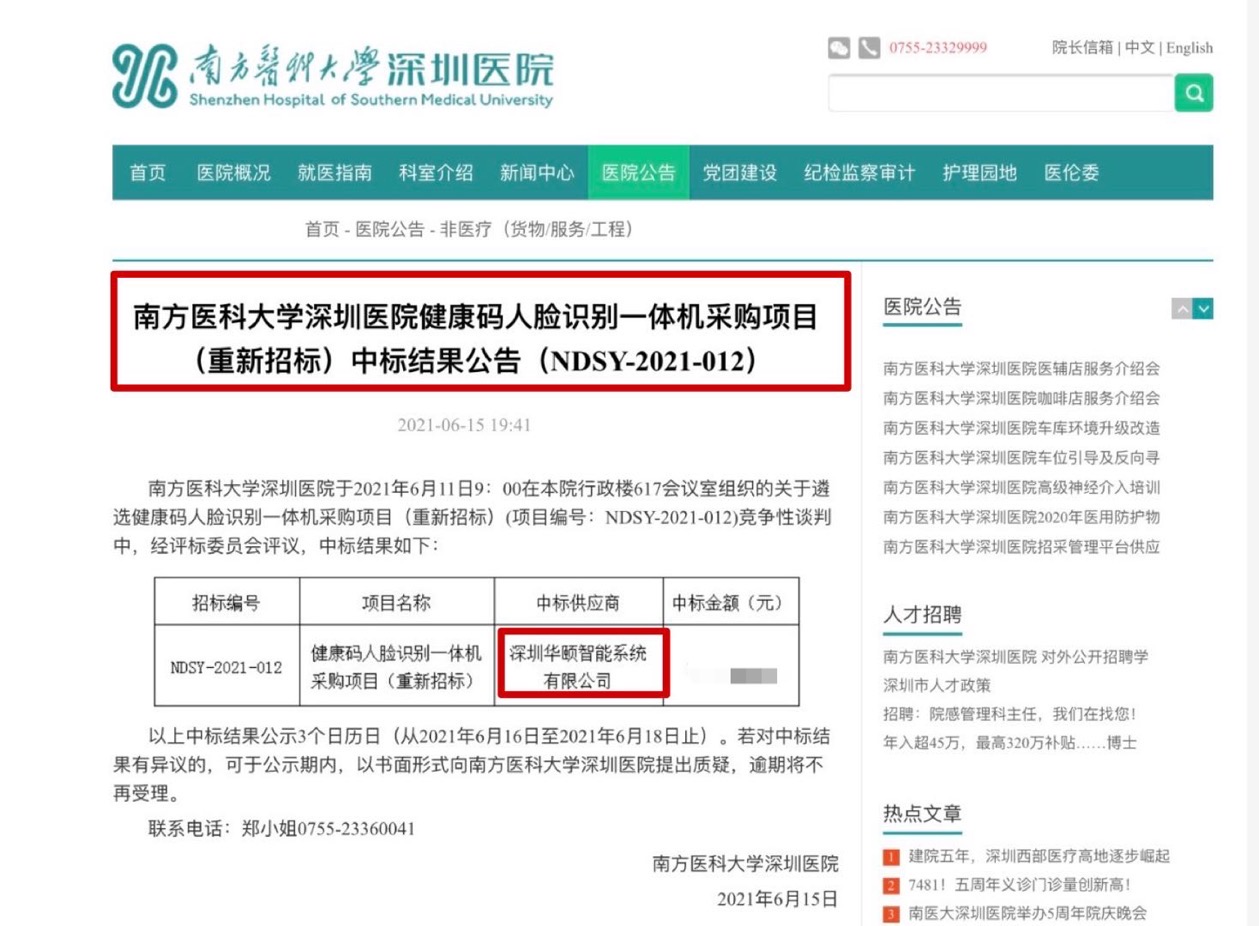Open the WeChat icon beside the phone number
The width and height of the screenshot is (1259, 926).
839,48
